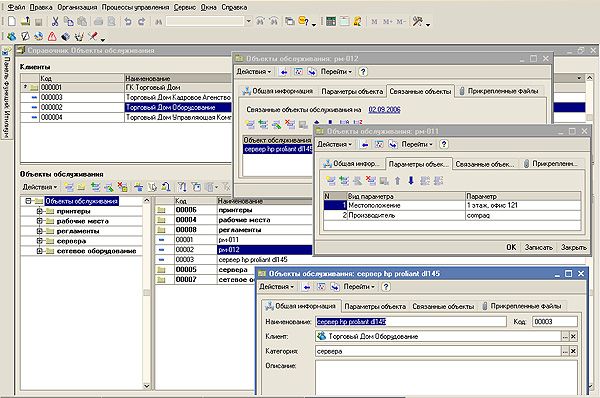Open Связанные объекты tab in сервер hp proliant window

443,307
